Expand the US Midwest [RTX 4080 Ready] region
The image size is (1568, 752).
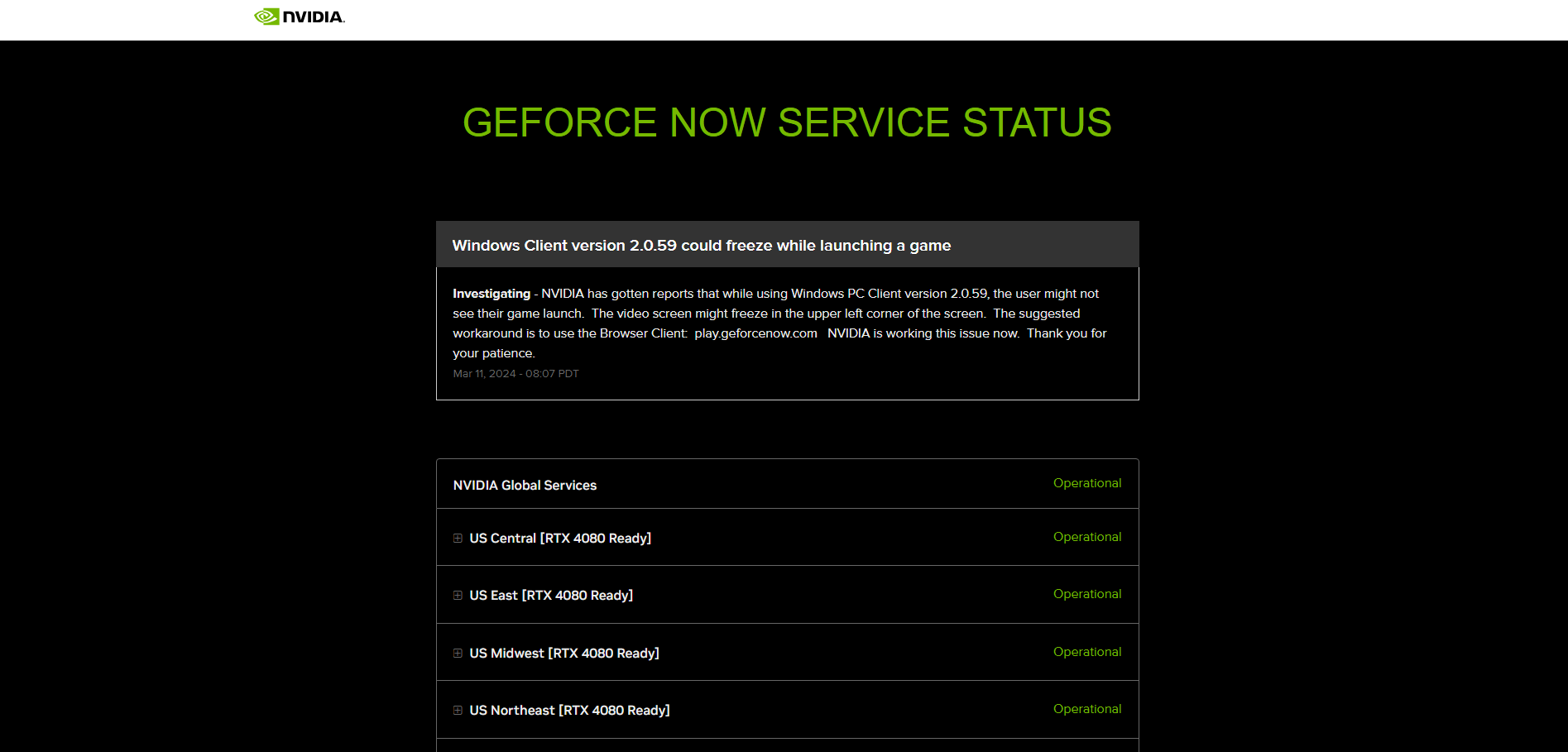[x=564, y=653]
